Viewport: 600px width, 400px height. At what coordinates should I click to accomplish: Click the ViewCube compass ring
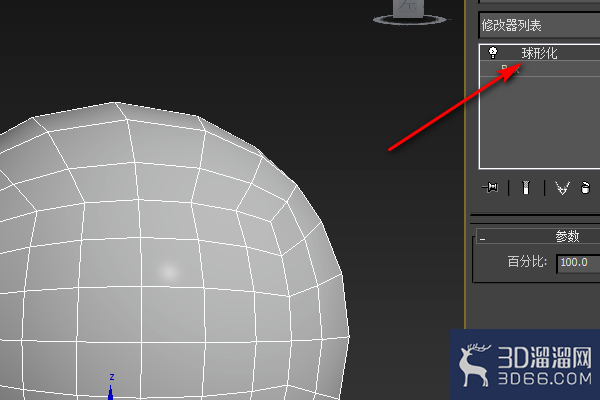point(410,20)
